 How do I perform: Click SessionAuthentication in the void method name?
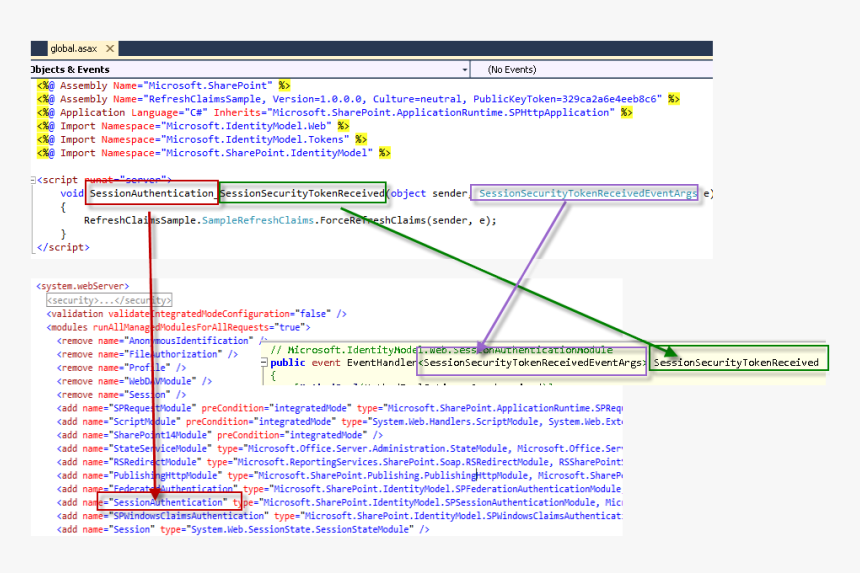(152, 193)
